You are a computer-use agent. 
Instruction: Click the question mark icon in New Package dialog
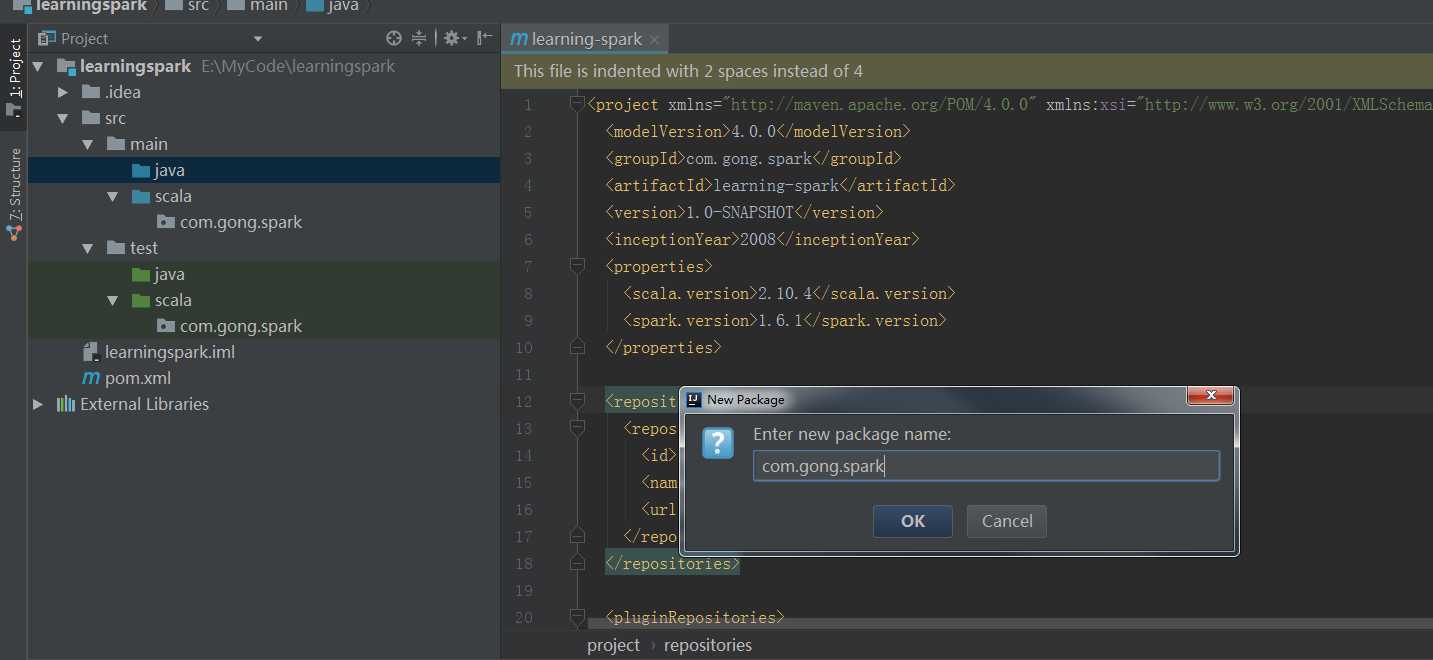718,443
